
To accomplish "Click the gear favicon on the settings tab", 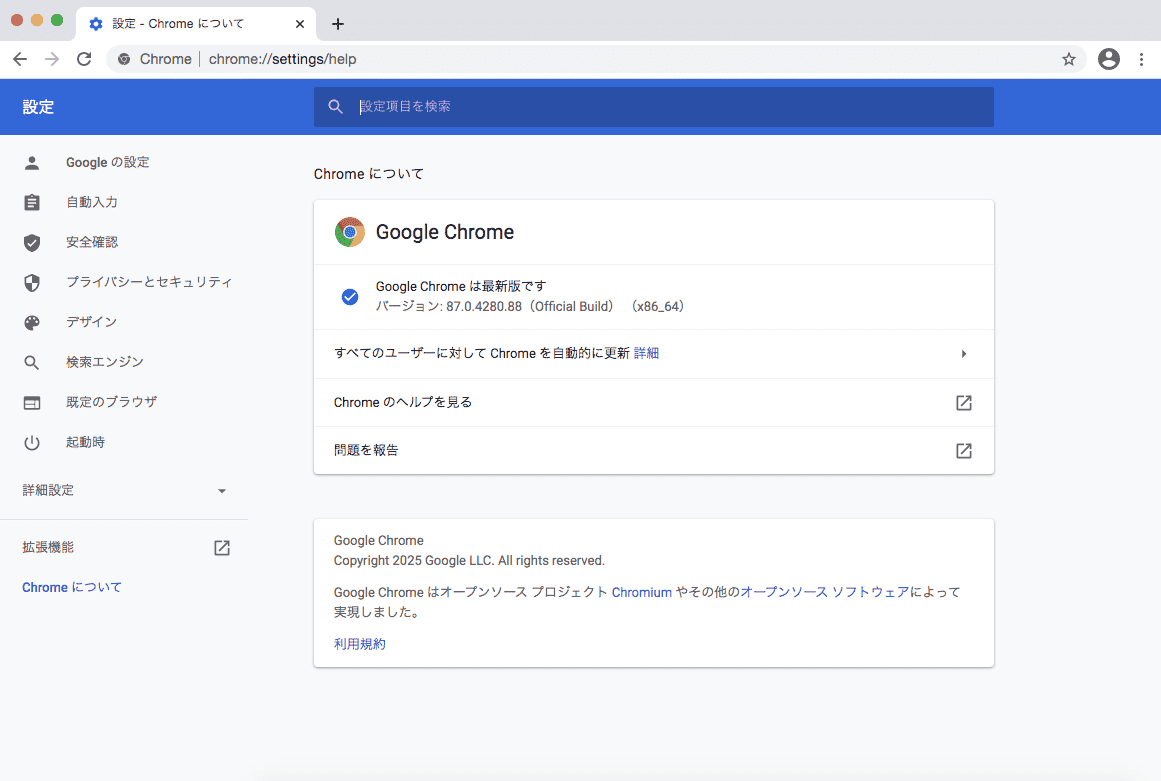I will pyautogui.click(x=96, y=24).
